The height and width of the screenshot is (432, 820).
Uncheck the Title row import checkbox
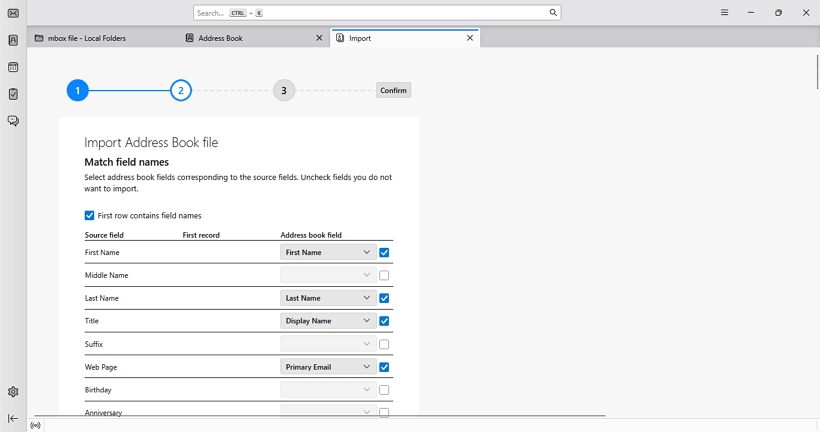pyautogui.click(x=384, y=321)
